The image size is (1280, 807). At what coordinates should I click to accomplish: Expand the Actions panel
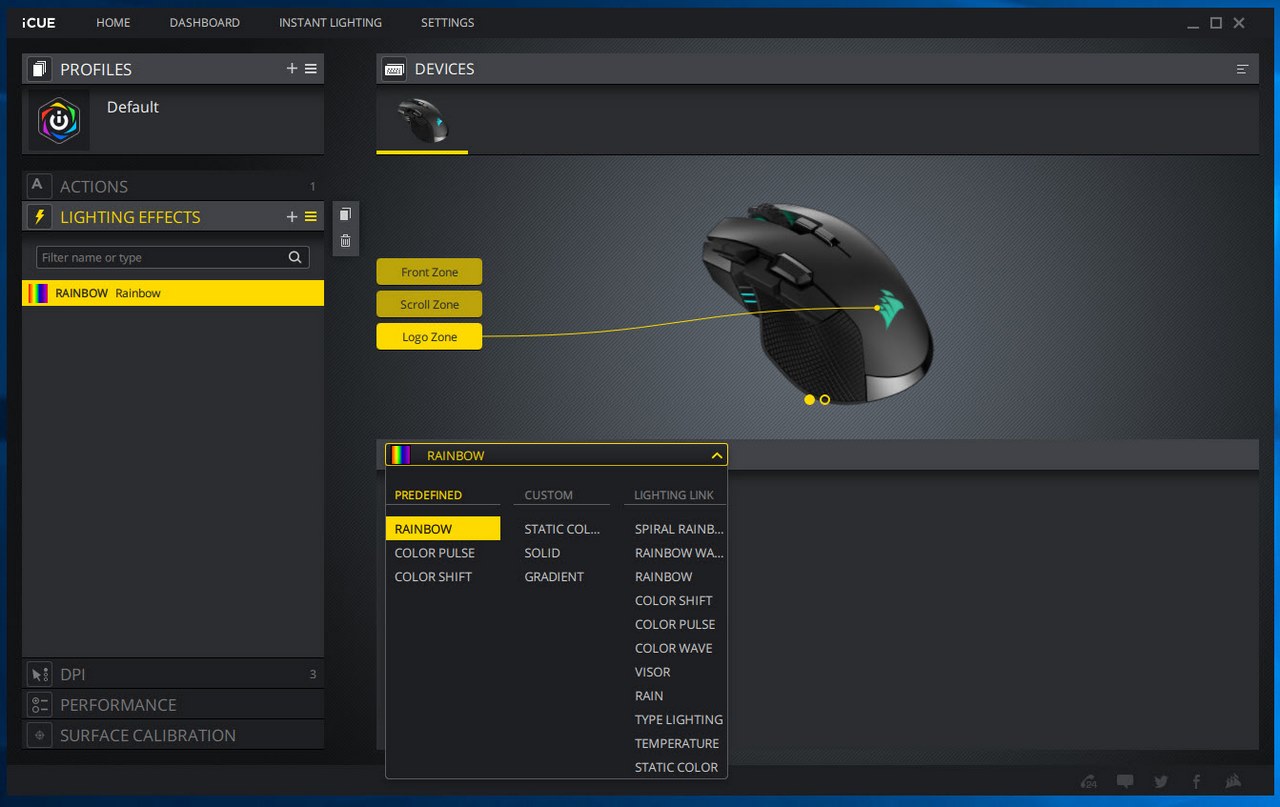point(173,186)
